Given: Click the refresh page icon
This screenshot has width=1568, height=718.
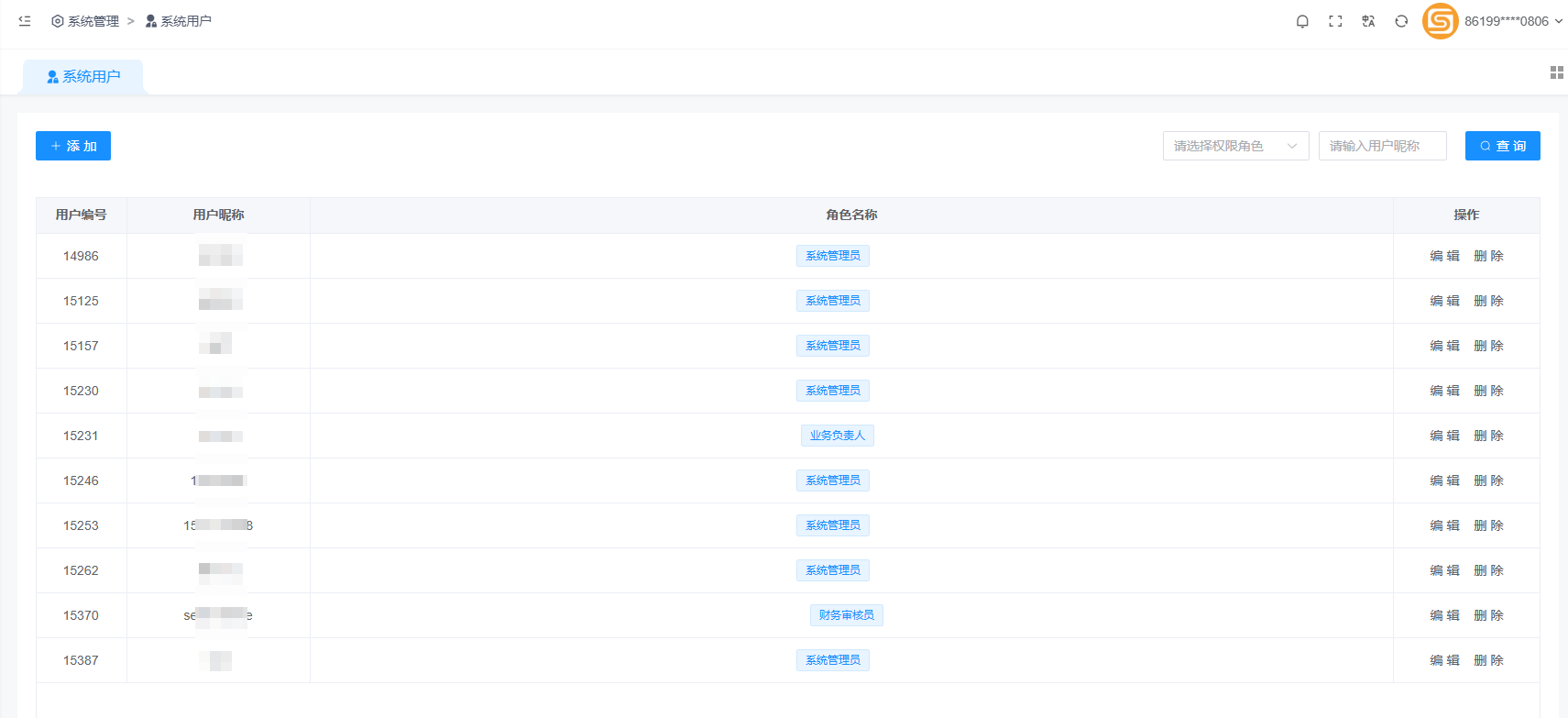Looking at the screenshot, I should coord(1401,21).
